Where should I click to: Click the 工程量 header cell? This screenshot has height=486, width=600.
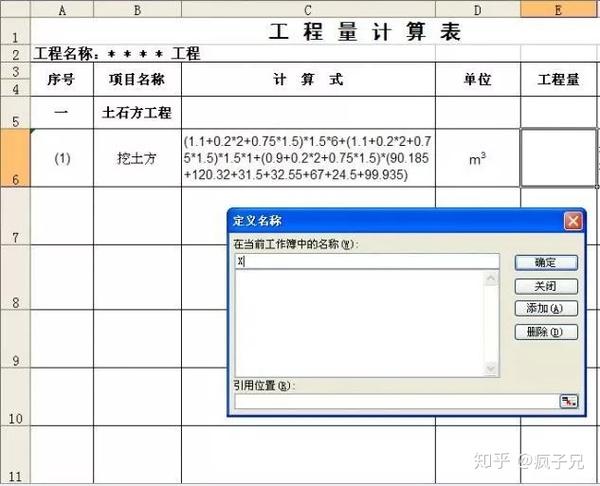559,80
